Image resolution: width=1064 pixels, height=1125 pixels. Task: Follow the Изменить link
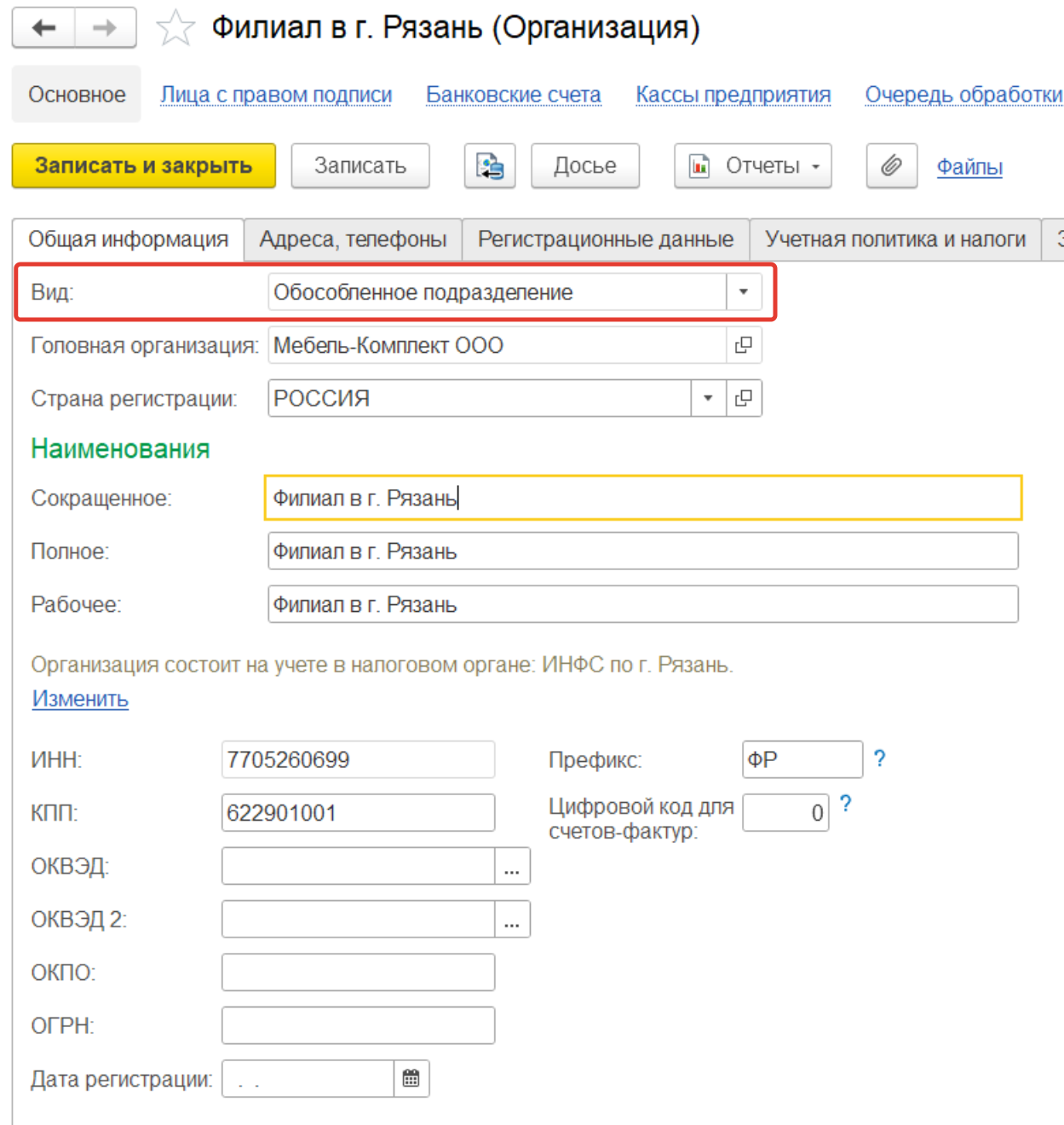(x=80, y=699)
